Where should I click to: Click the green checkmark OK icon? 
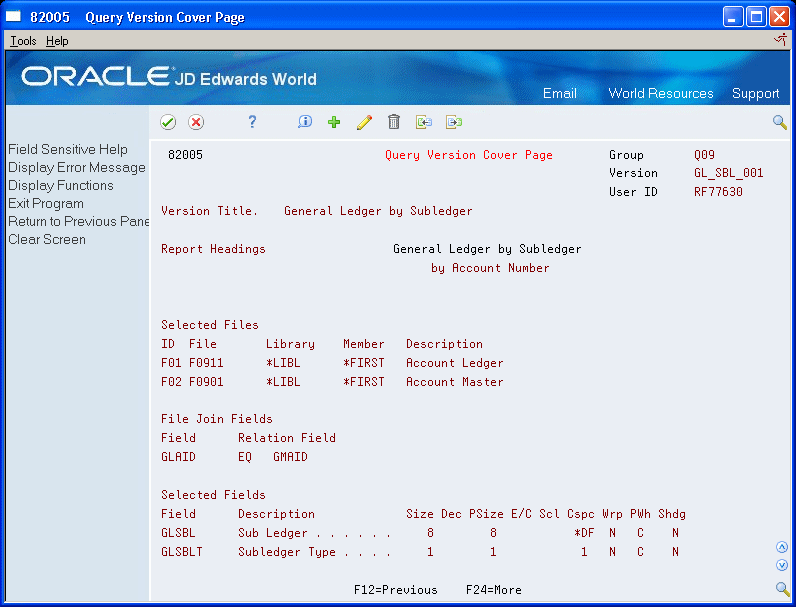[x=168, y=122]
